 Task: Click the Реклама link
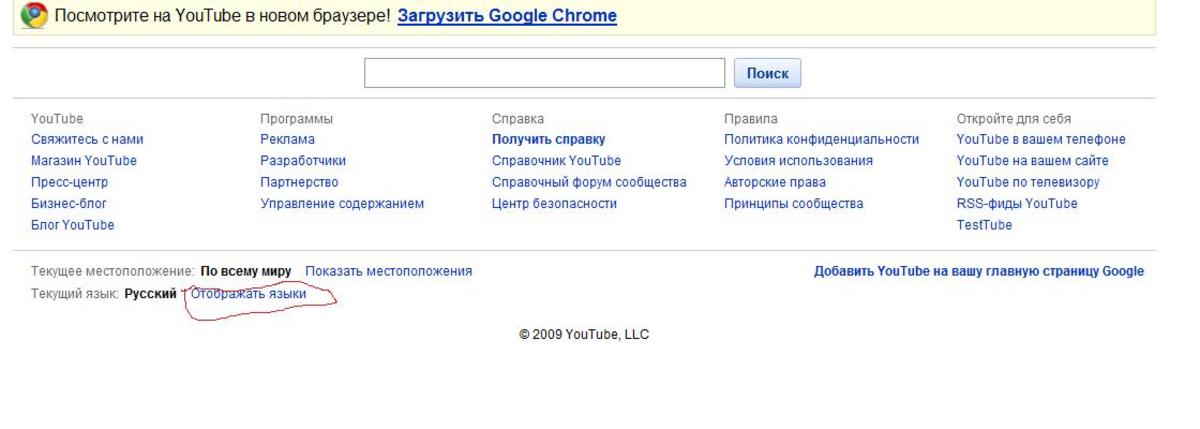287,140
